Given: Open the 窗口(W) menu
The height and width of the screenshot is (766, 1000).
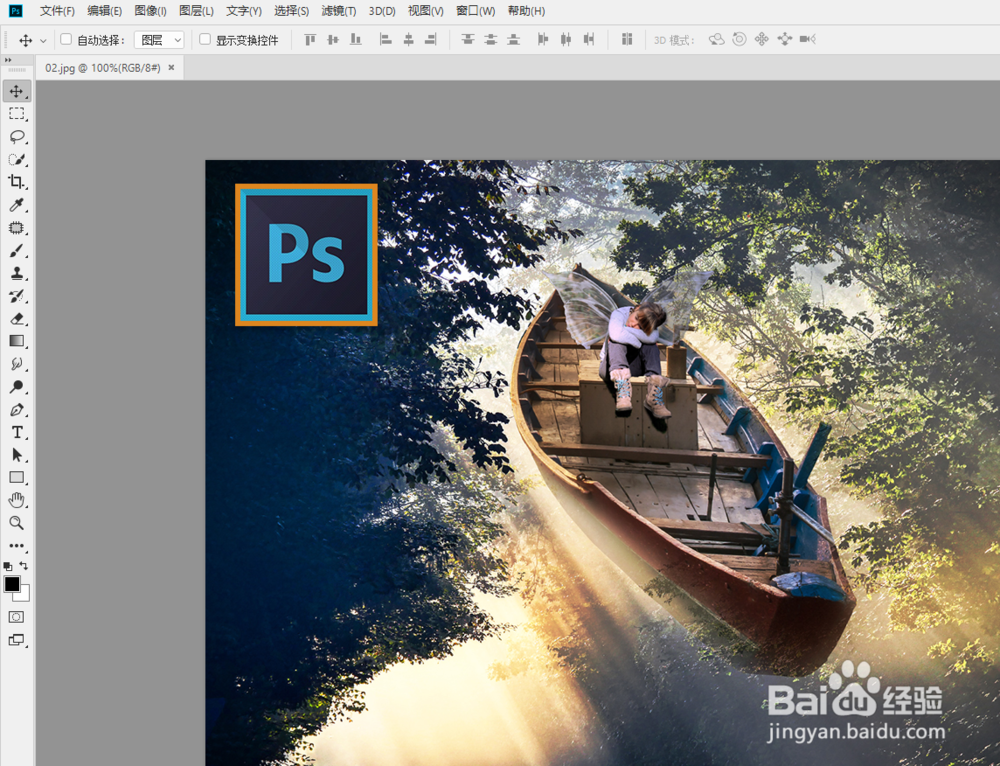Looking at the screenshot, I should tap(476, 11).
